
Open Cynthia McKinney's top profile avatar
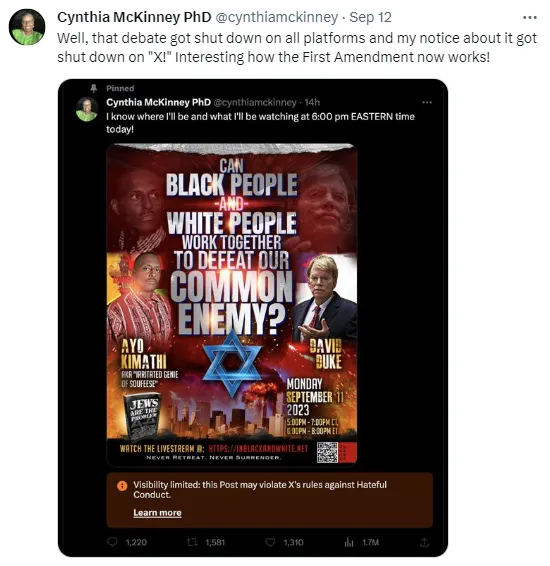click(27, 27)
